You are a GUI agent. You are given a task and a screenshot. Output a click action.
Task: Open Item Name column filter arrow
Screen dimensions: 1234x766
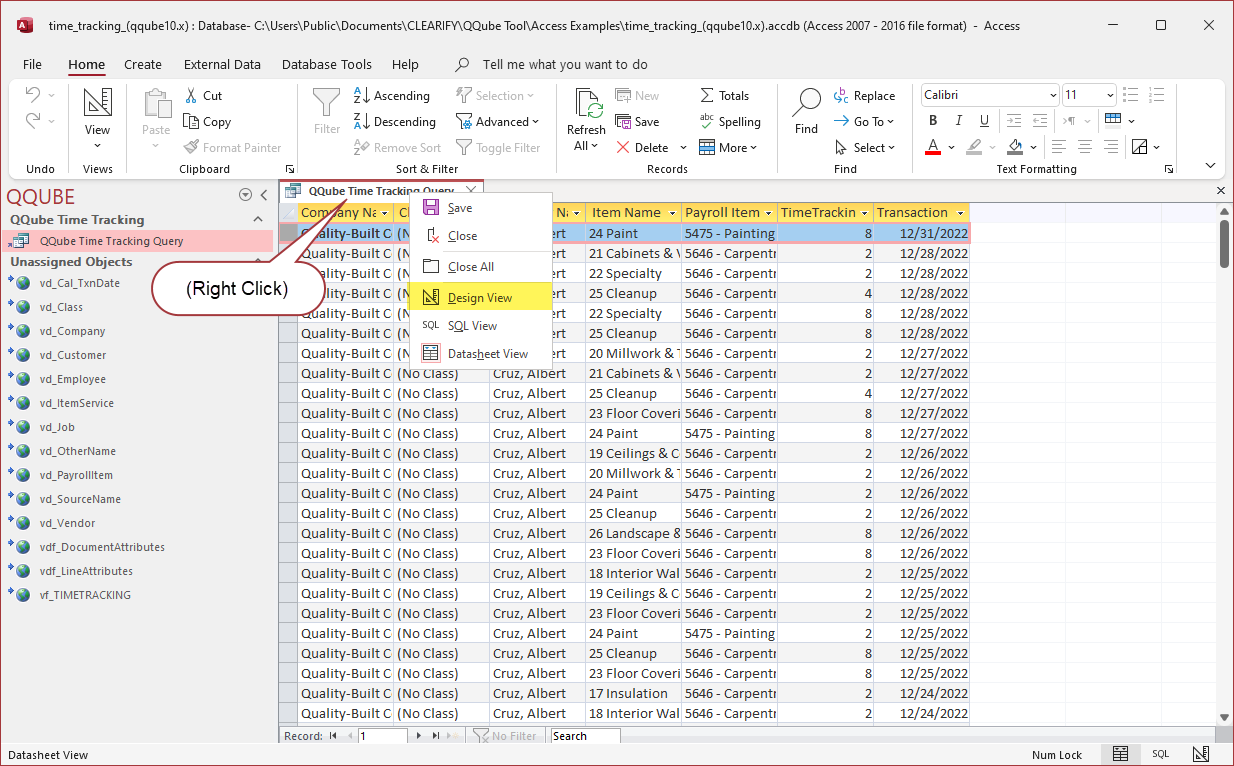tap(673, 213)
